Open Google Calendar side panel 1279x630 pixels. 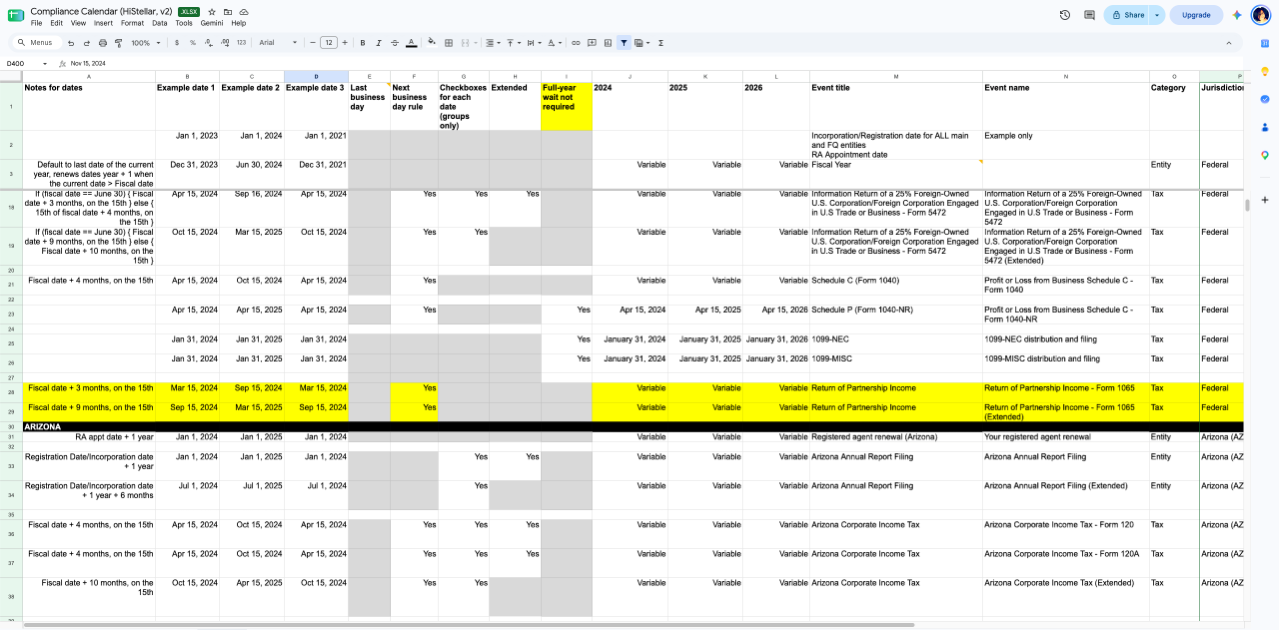[1265, 43]
